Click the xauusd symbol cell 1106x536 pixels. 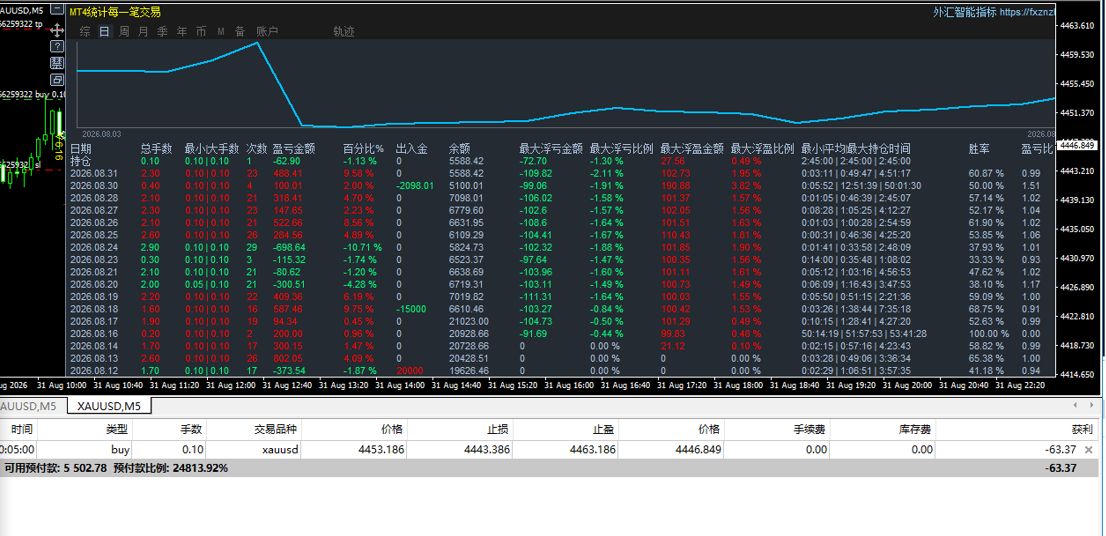click(280, 449)
